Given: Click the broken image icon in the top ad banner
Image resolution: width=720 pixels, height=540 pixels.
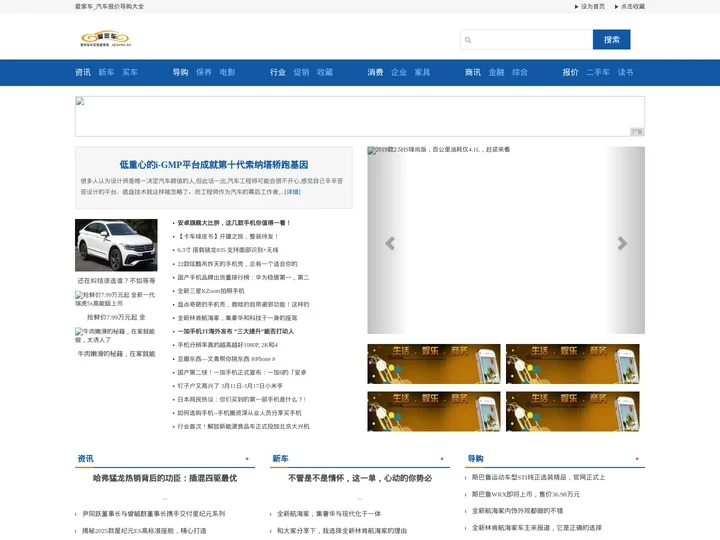Looking at the screenshot, I should (x=80, y=101).
